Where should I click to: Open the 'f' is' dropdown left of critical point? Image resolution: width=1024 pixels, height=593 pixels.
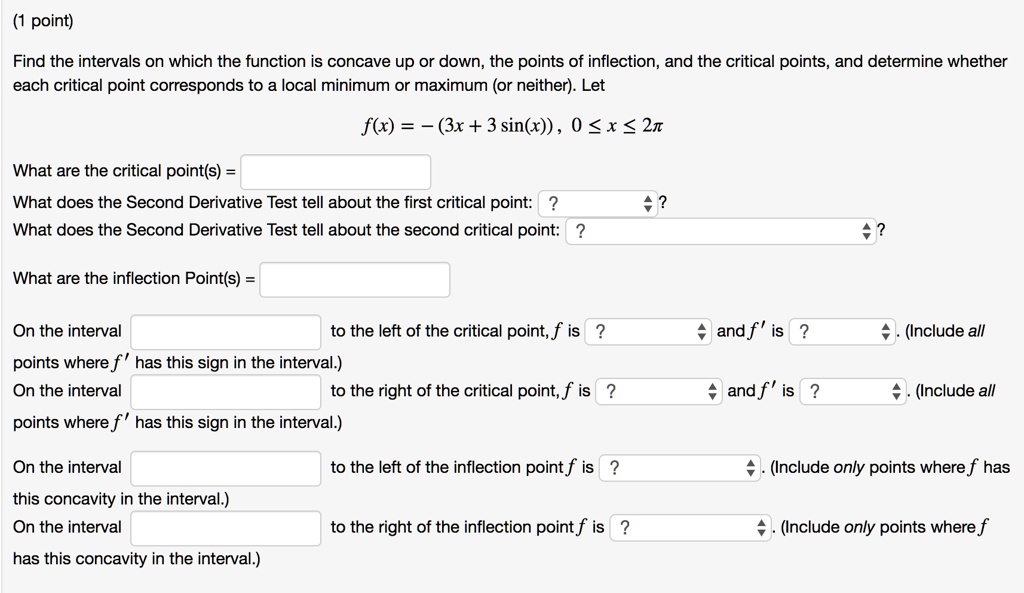840,330
